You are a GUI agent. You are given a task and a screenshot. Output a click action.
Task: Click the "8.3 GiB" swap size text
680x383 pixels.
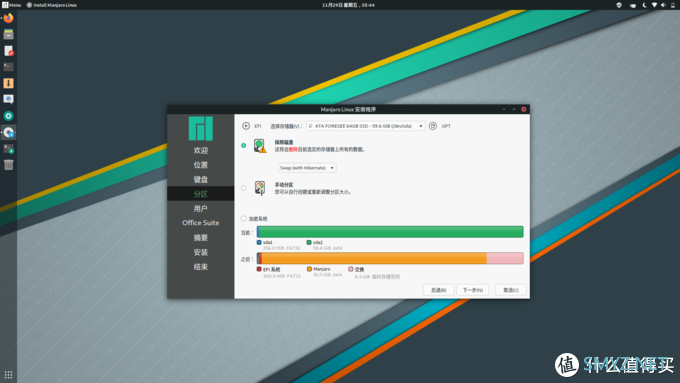pos(362,277)
